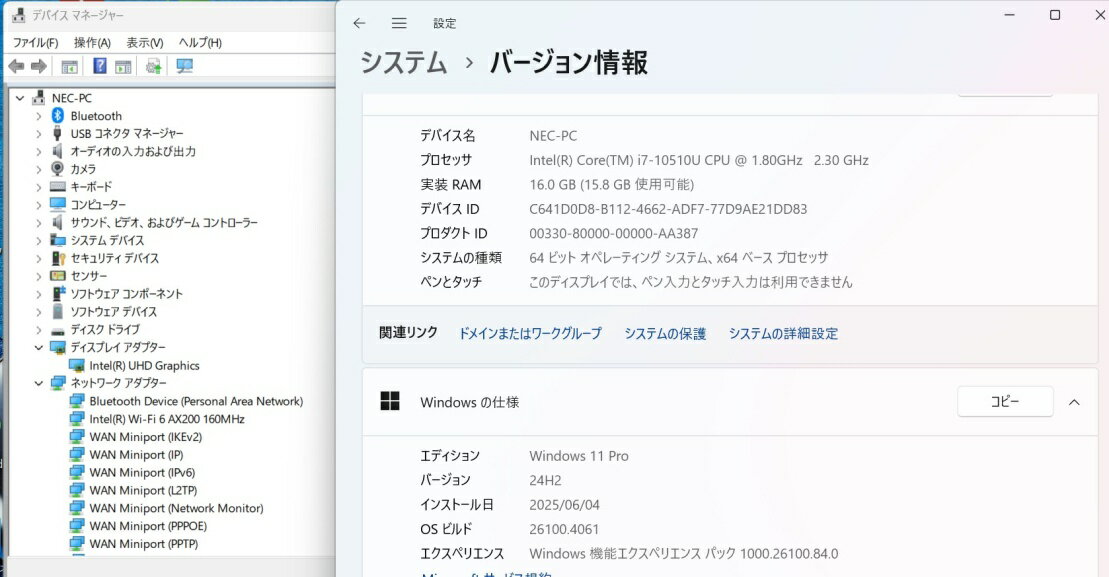This screenshot has width=1109, height=577.
Task: Collapse the ネットワーク アダプター category
Action: 39,383
